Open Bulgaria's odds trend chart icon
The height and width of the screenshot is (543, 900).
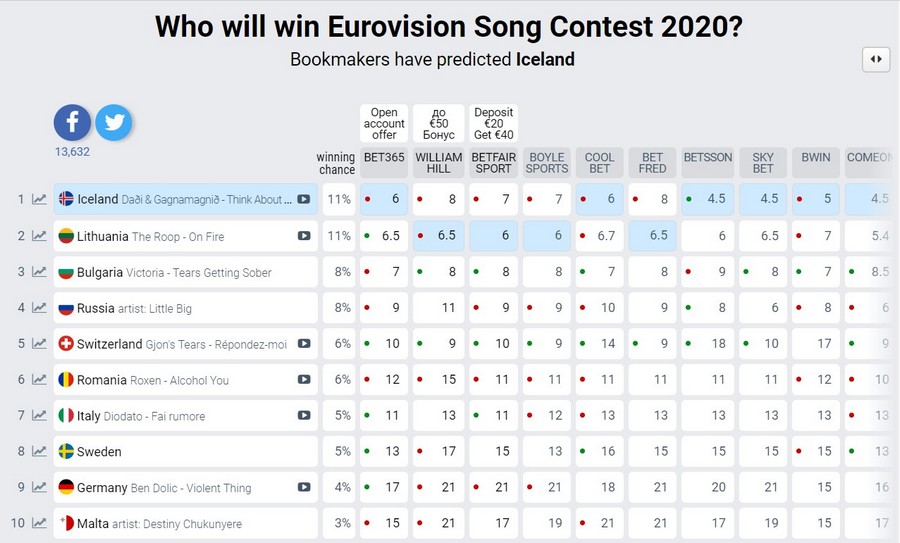[x=39, y=272]
